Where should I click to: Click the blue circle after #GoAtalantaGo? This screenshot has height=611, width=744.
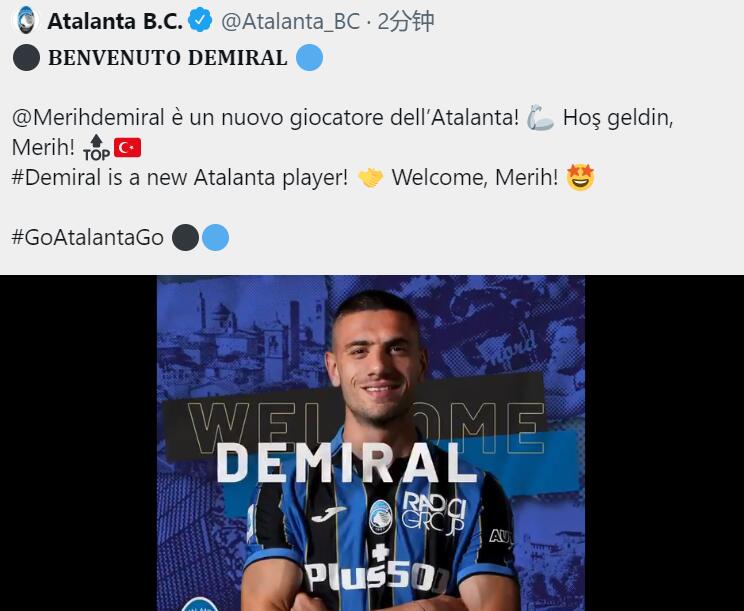[x=215, y=238]
